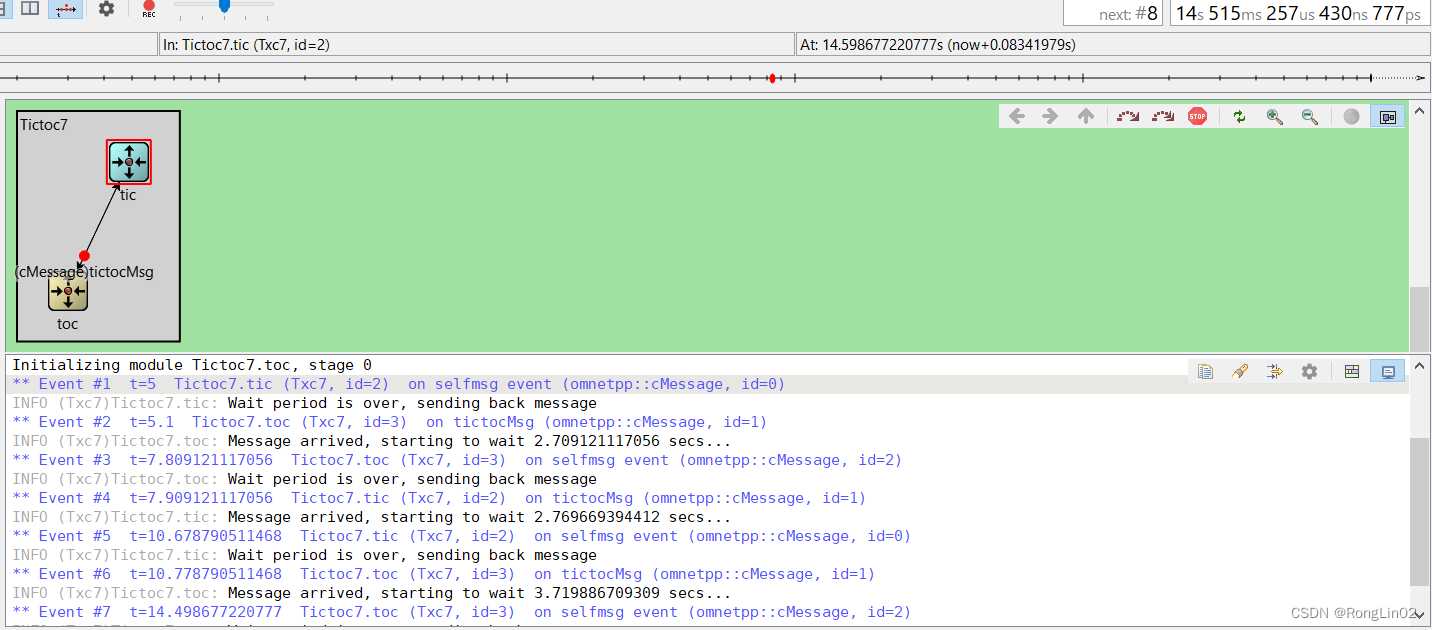
Task: Click 'Initializing module Tictoc7.toc' log line
Action: [x=192, y=365]
